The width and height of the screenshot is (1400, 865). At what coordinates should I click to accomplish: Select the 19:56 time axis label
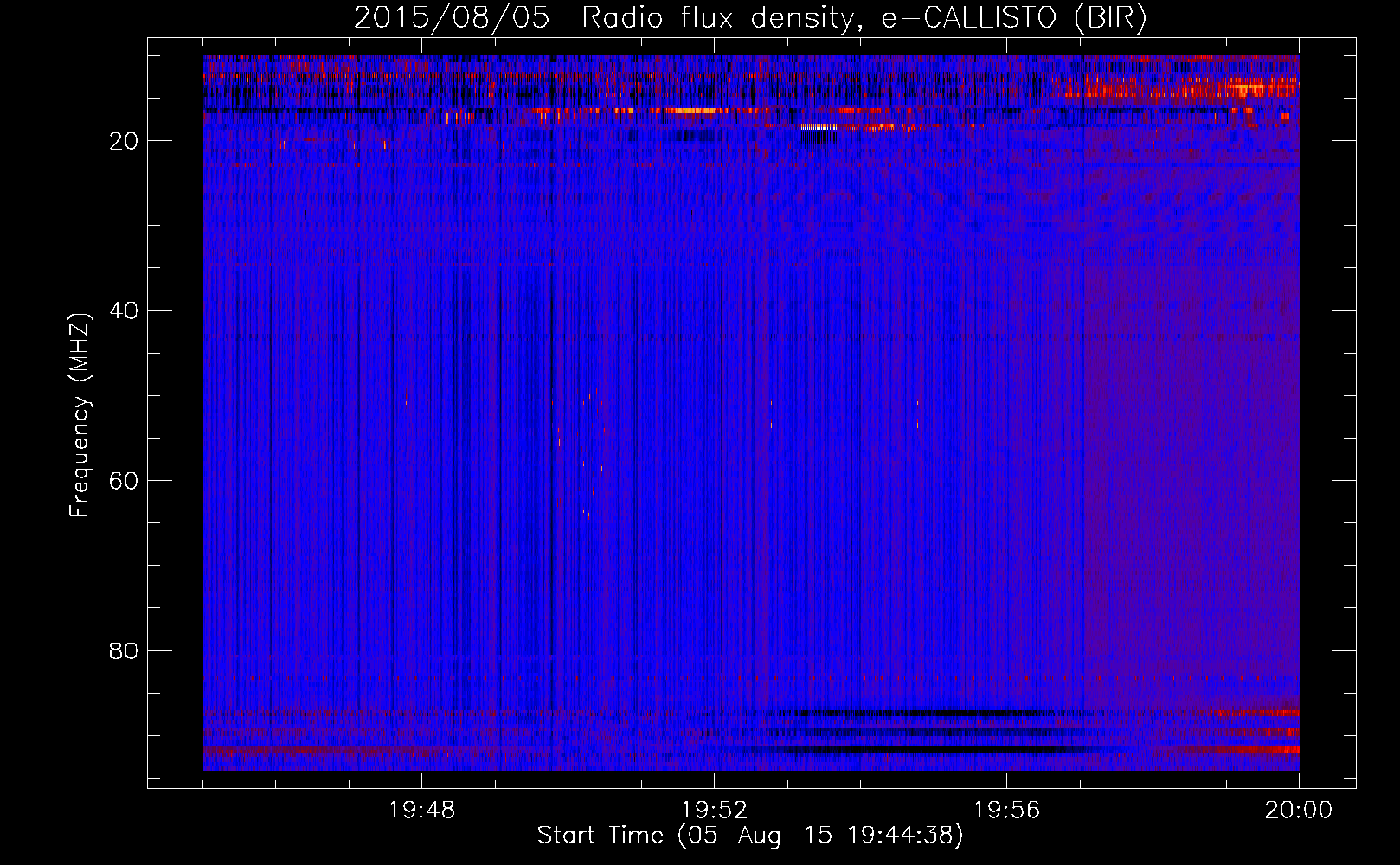(1007, 811)
